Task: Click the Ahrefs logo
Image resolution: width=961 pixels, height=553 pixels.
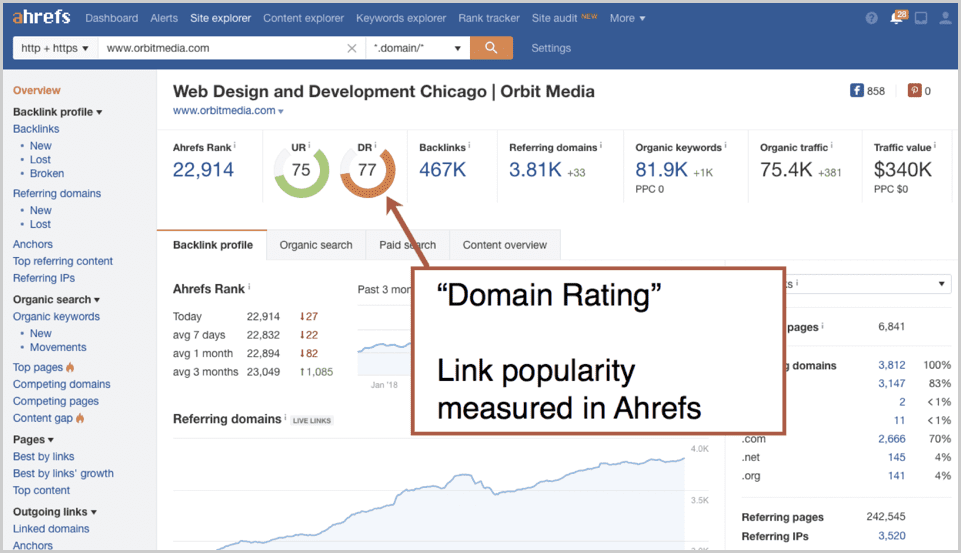Action: click(x=42, y=17)
